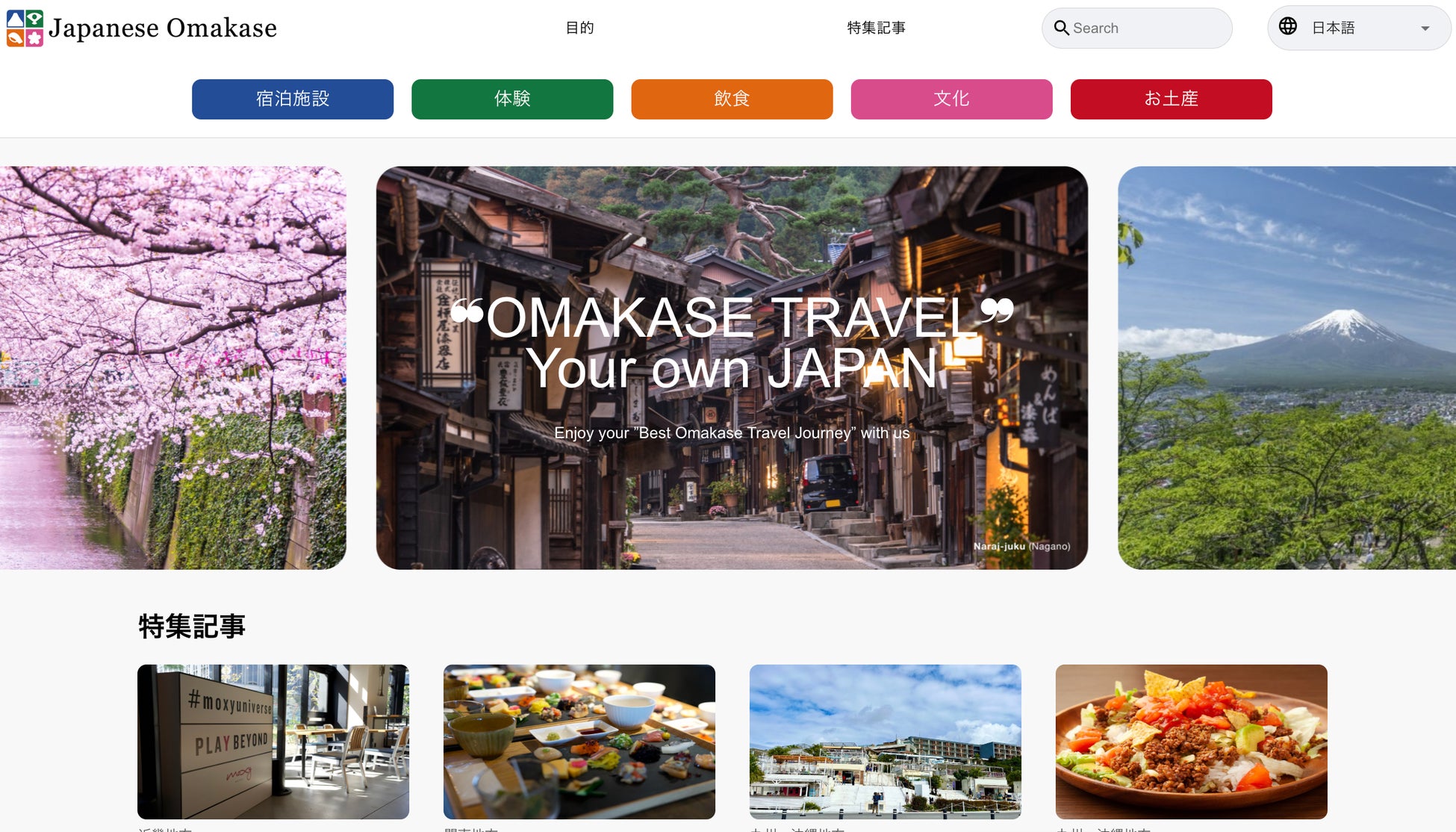This screenshot has height=832, width=1456.
Task: Open the 目的 menu item
Action: (579, 28)
